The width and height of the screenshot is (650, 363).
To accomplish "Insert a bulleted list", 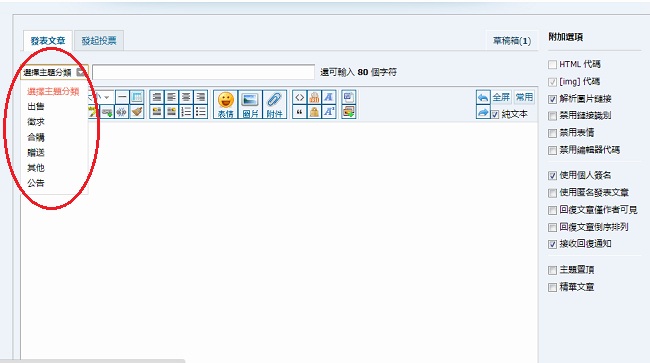I will [201, 111].
